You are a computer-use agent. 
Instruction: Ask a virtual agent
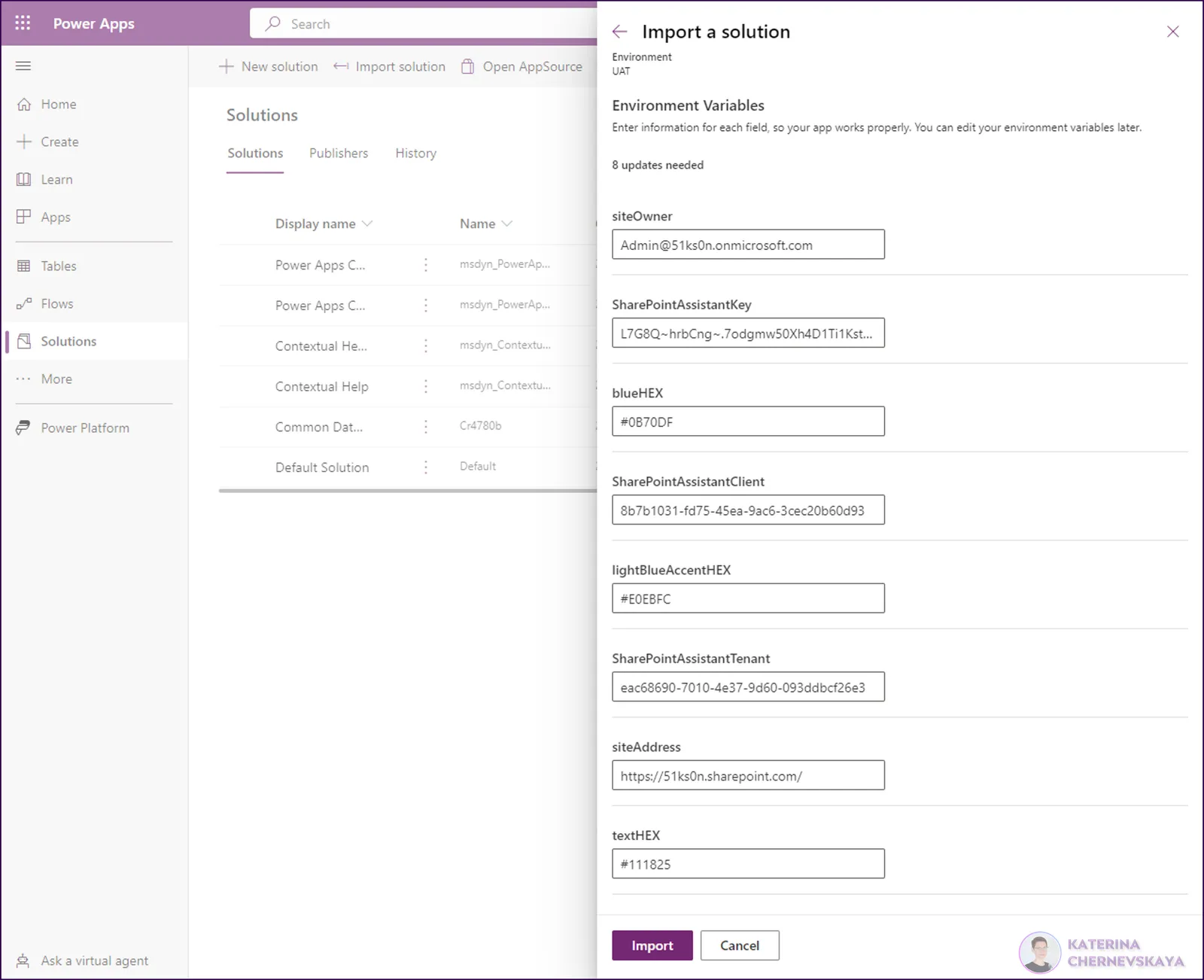94,960
